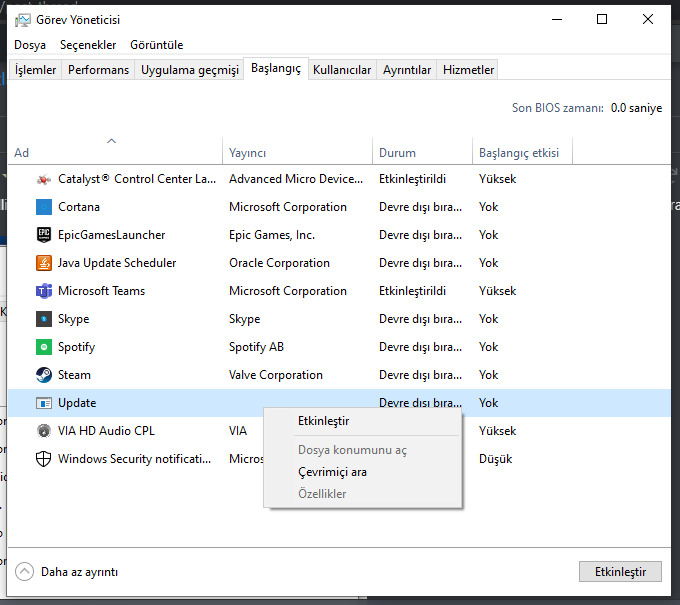Image resolution: width=680 pixels, height=605 pixels.
Task: Collapse with Daha az ayrıntı arrow
Action: click(x=24, y=572)
